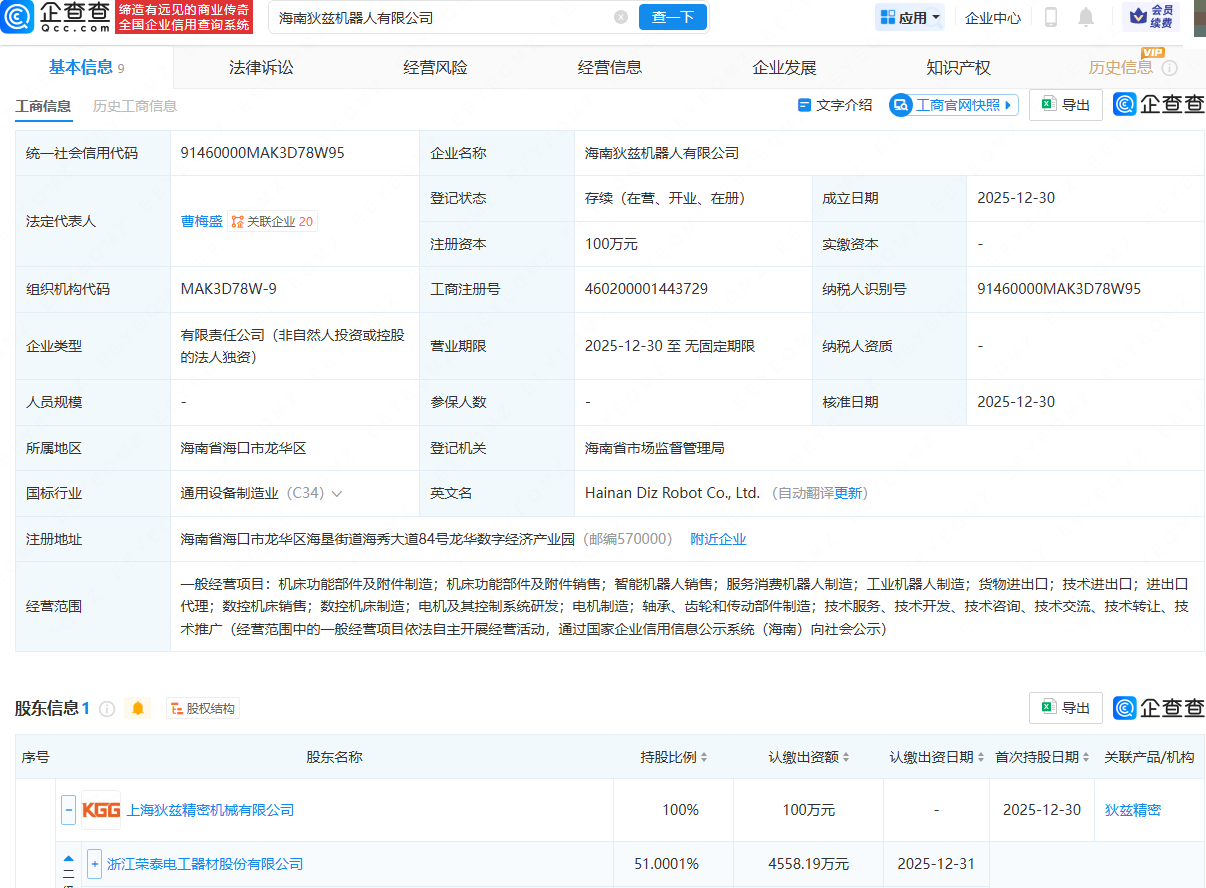Collapse 上海狄兹精密机械有限公司 shareholder row
Viewport: 1206px width, 888px height.
(x=68, y=810)
